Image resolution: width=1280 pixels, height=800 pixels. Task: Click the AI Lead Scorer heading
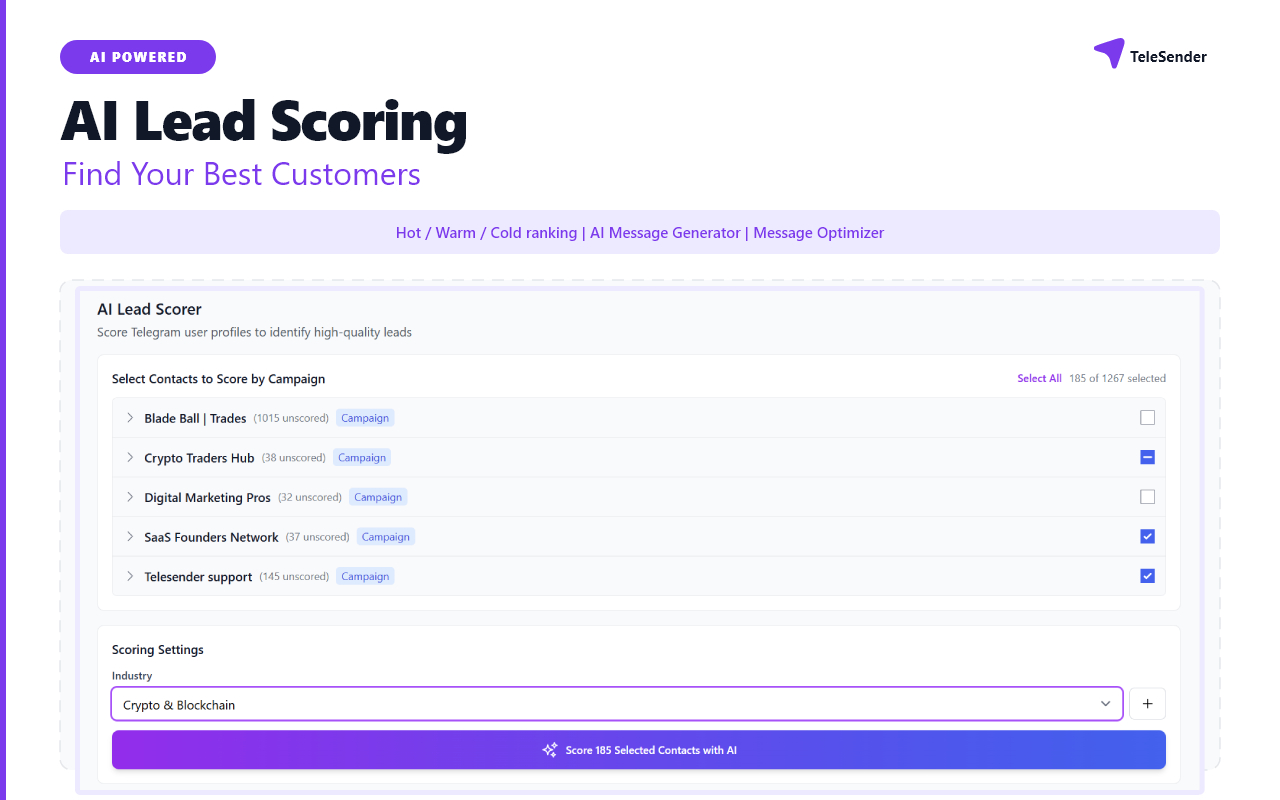[149, 310]
